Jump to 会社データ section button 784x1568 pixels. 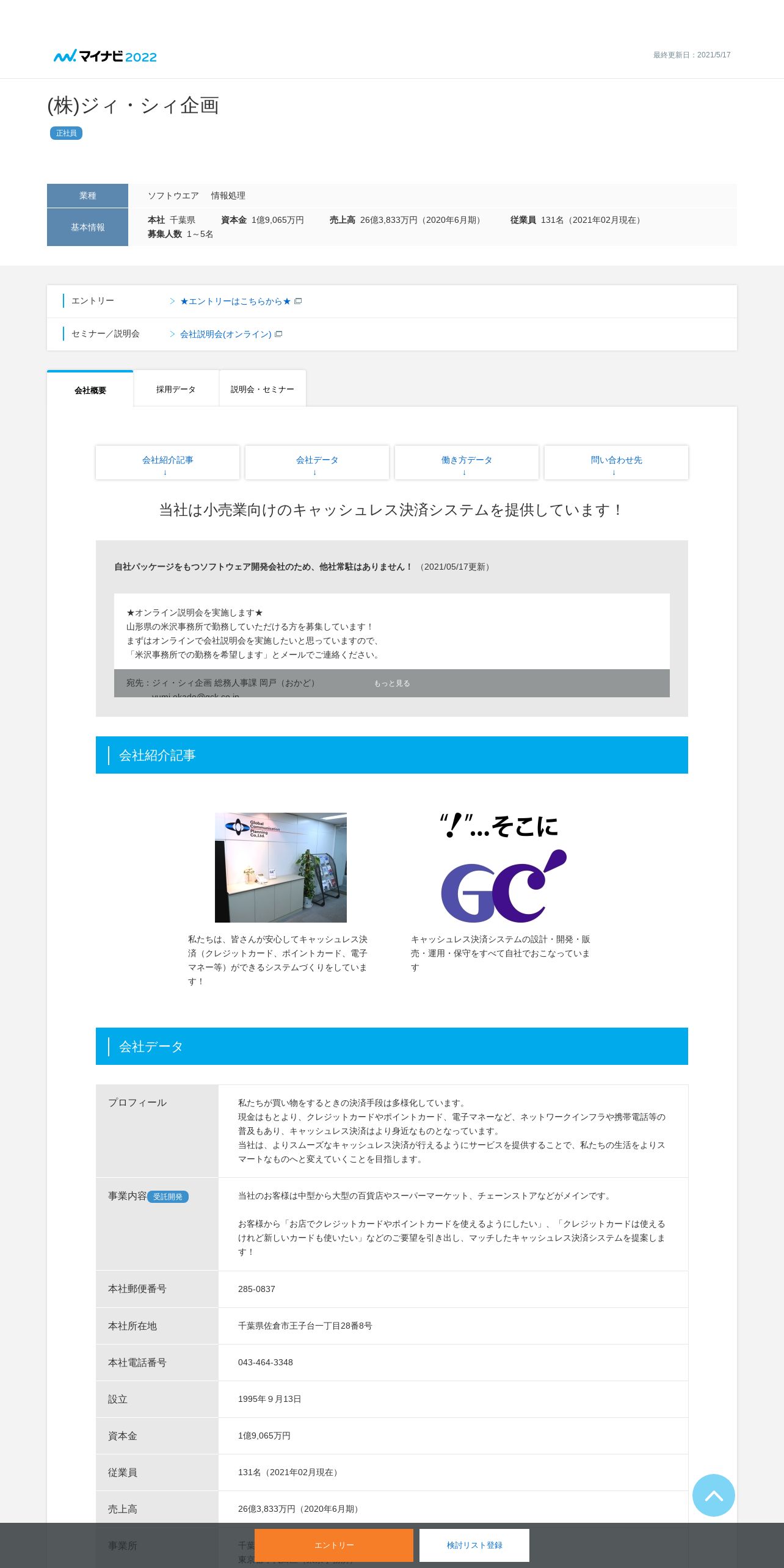click(317, 462)
